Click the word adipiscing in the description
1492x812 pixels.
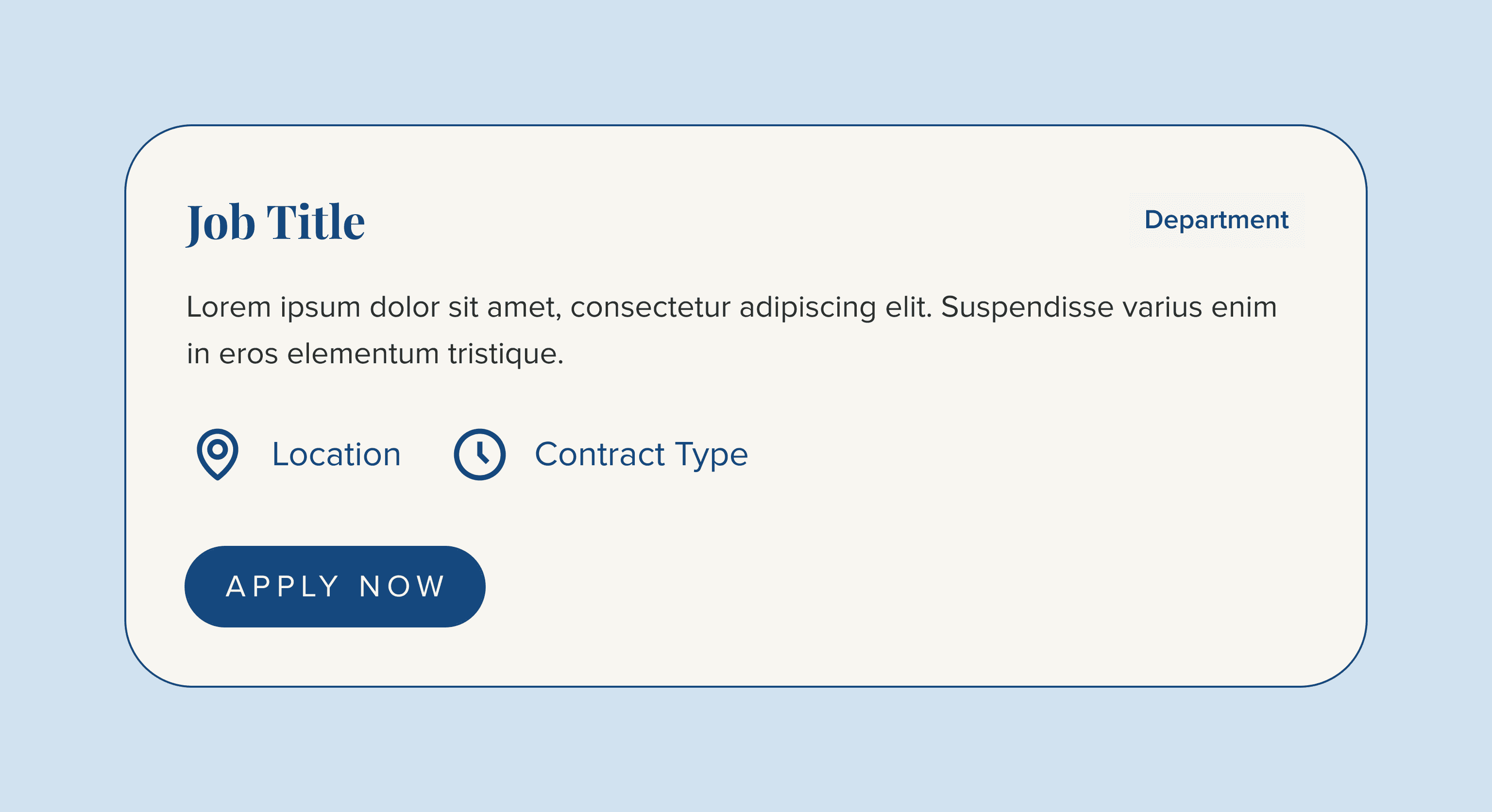[x=807, y=308]
